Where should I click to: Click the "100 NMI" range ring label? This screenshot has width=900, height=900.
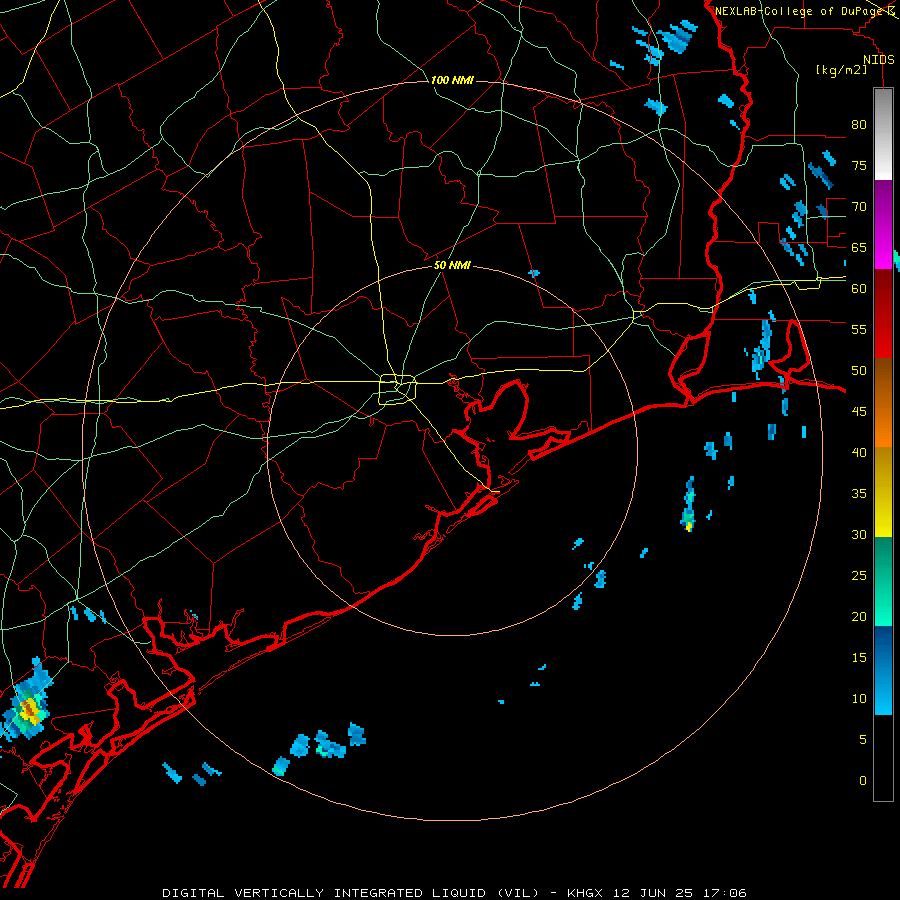coord(452,80)
